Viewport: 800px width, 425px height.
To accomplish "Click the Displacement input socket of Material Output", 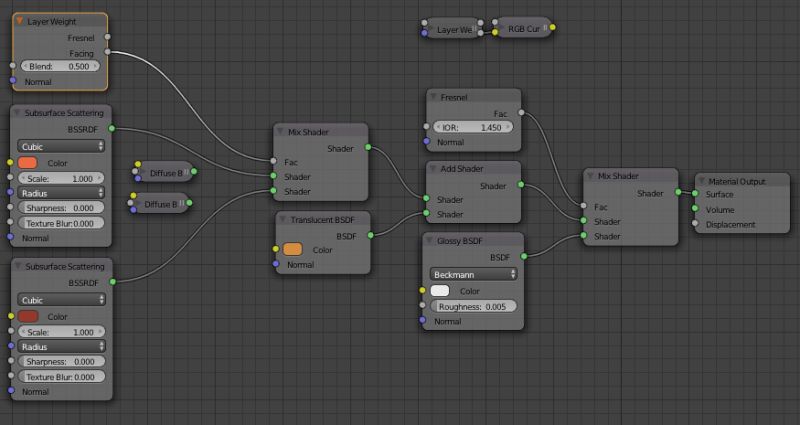I will (695, 223).
